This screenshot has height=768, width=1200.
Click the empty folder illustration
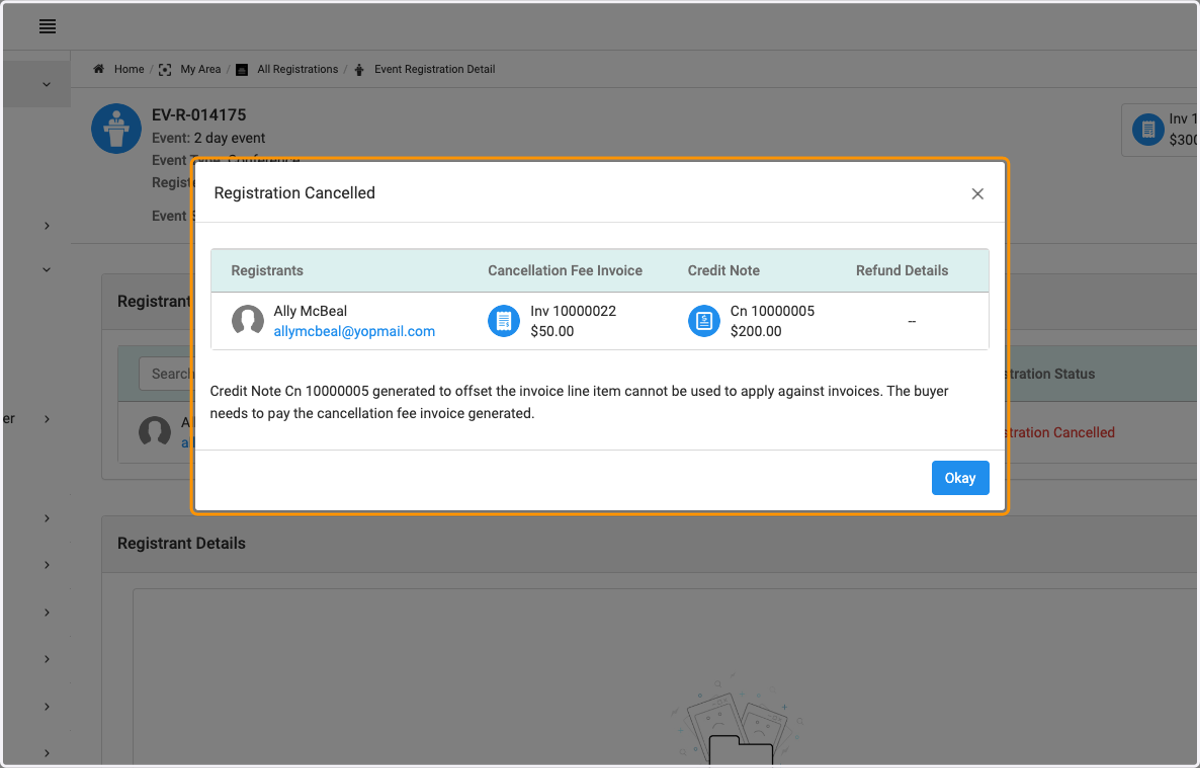(x=738, y=720)
